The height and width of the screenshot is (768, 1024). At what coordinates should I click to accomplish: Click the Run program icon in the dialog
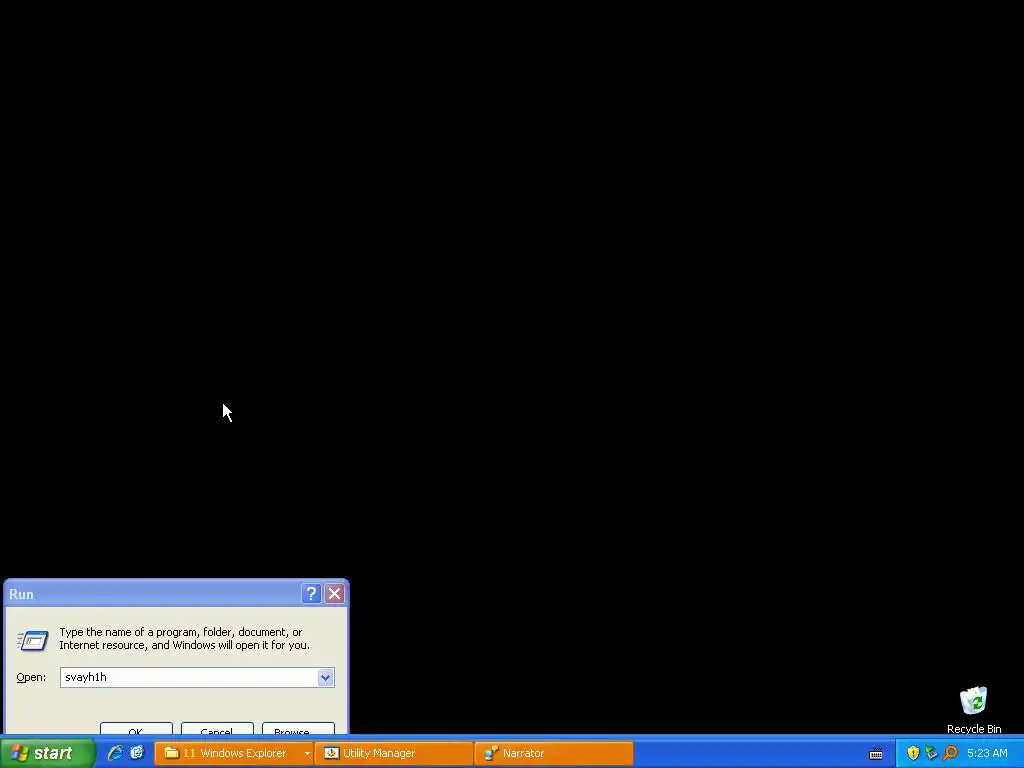(33, 640)
